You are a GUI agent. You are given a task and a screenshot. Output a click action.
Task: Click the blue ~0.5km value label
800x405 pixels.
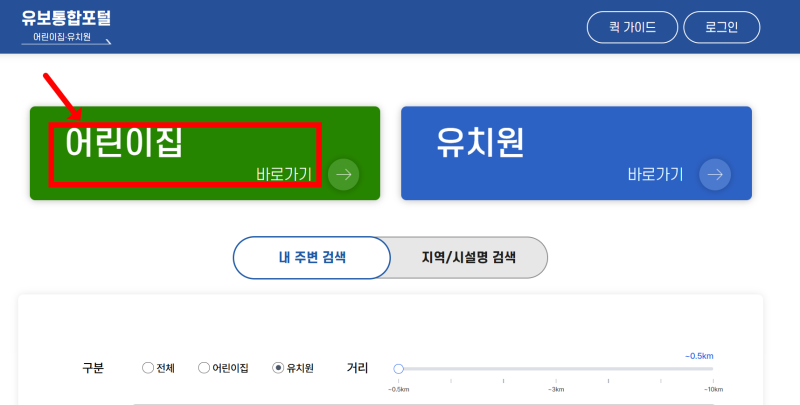tap(699, 356)
